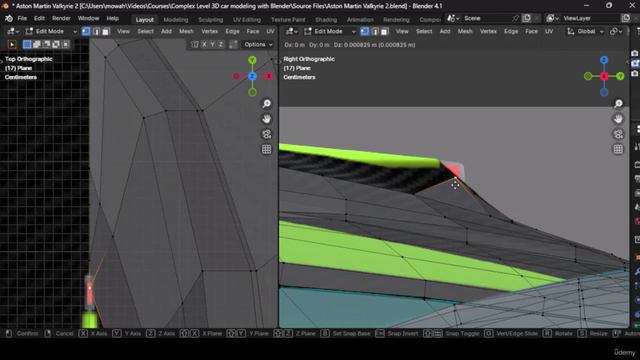640x360 pixels.
Task: Open the Help menu
Action: click(x=113, y=18)
